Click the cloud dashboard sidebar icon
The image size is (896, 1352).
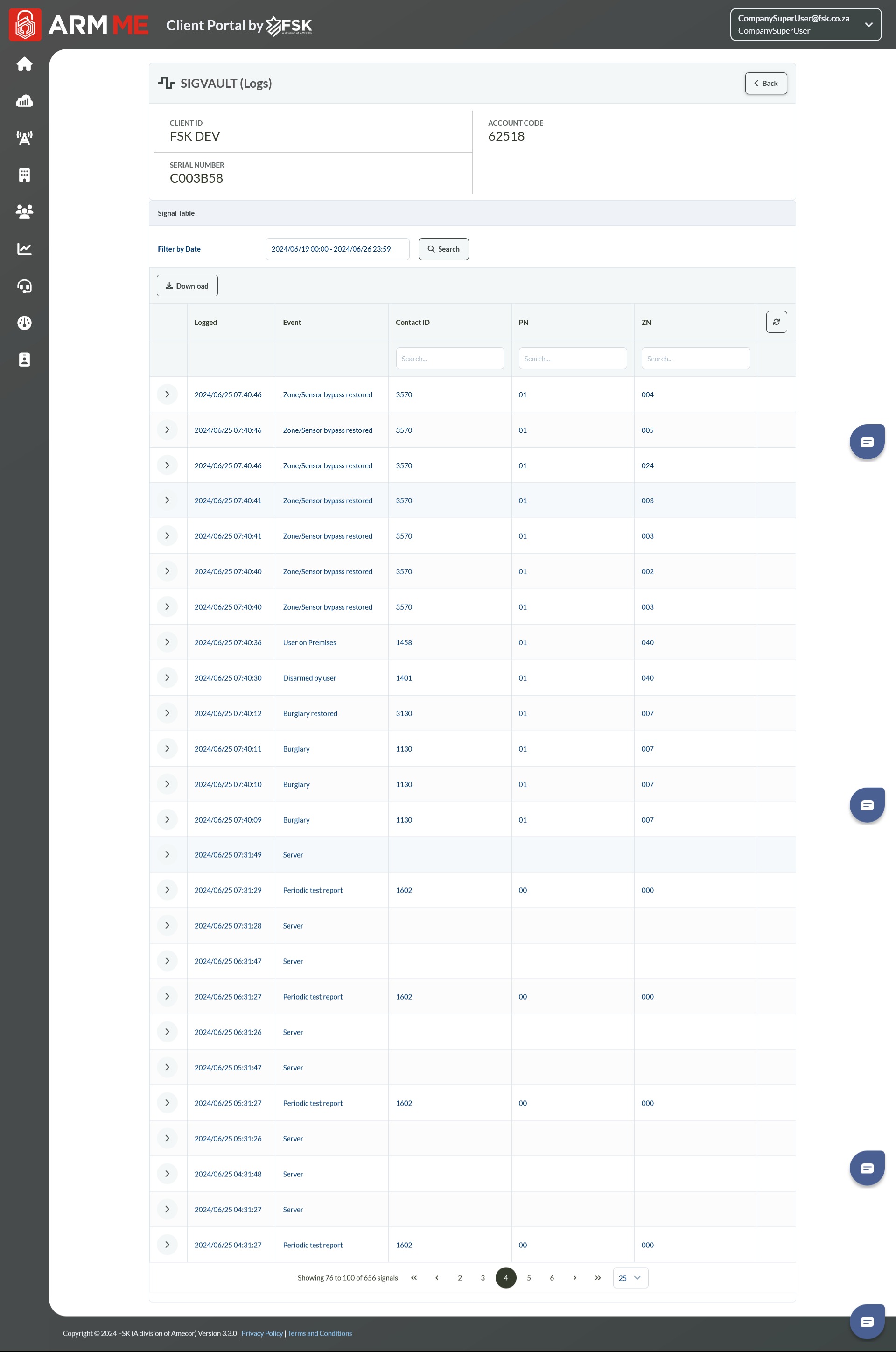(x=24, y=101)
